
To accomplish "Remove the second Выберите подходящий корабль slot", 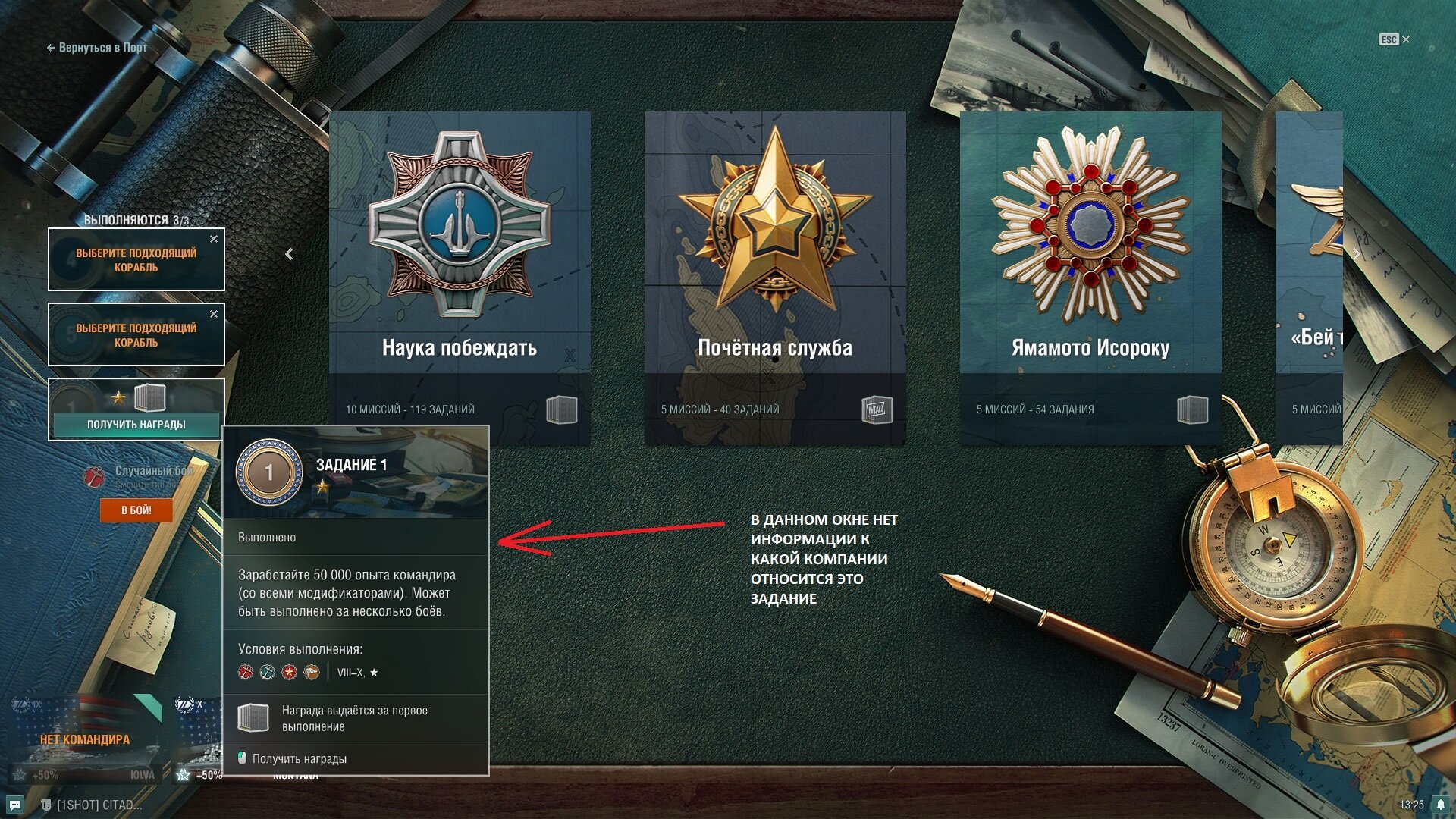I will click(x=214, y=314).
